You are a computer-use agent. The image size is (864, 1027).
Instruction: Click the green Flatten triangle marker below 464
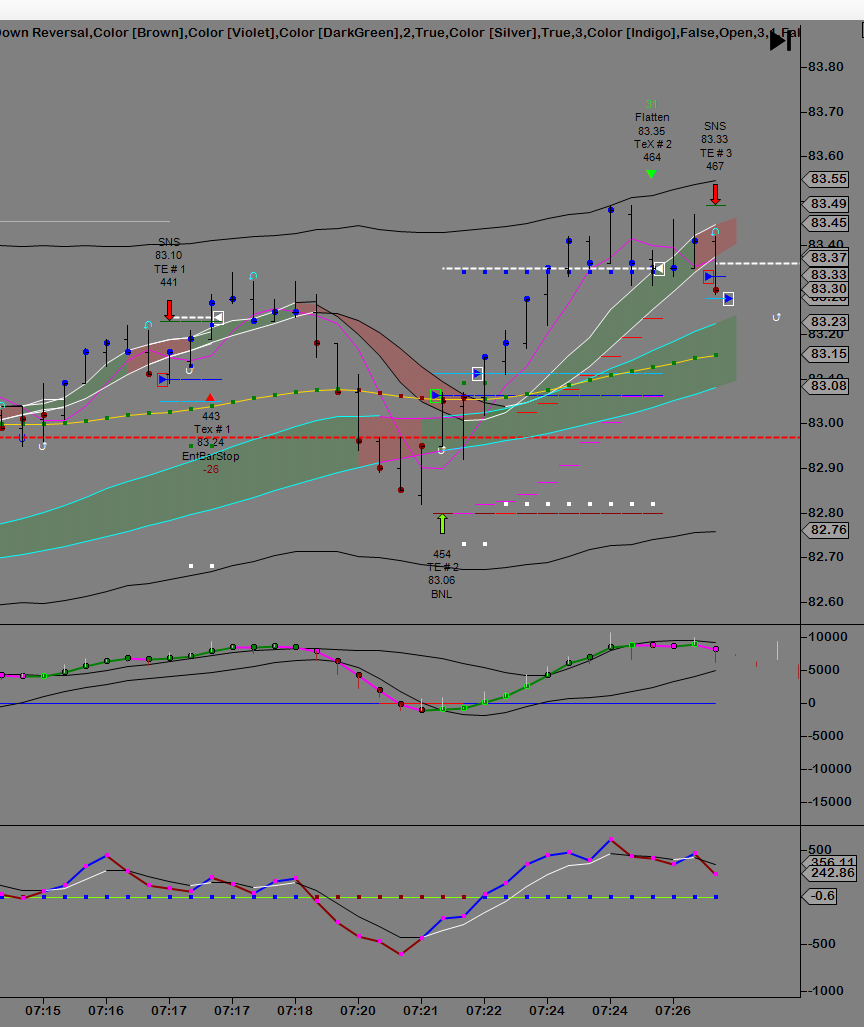[651, 174]
